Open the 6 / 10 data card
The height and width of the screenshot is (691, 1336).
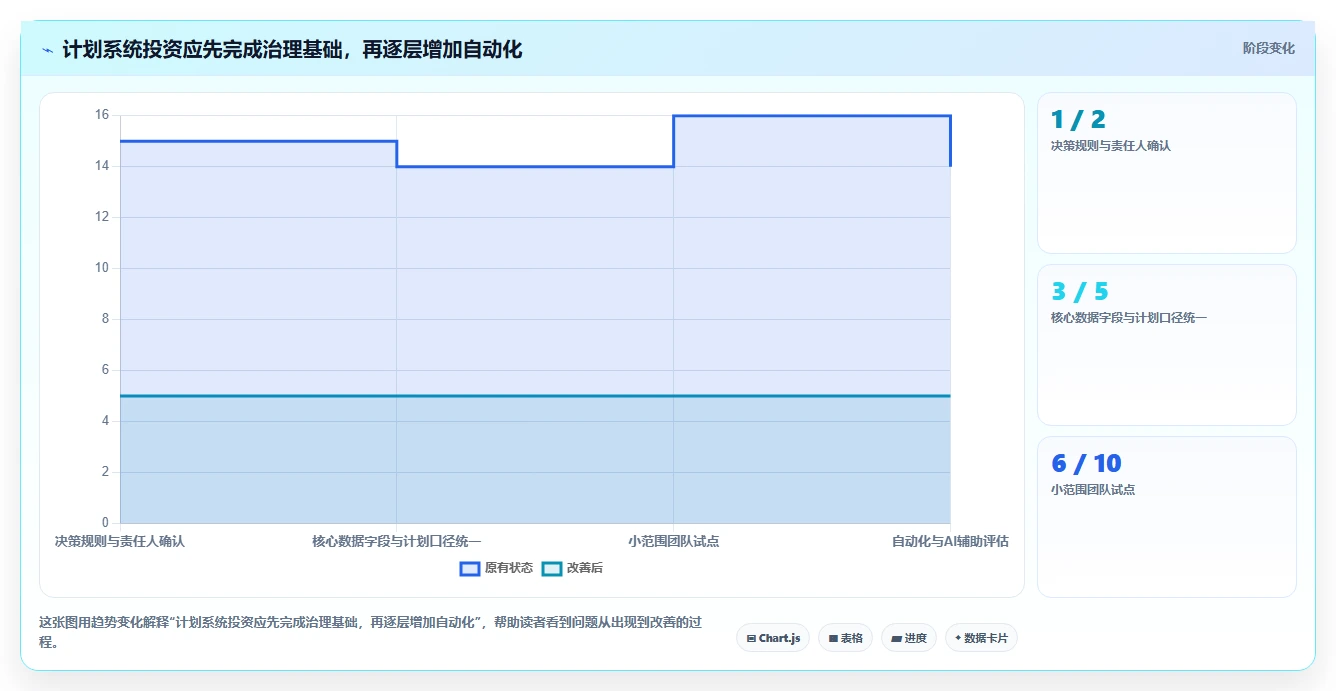point(1167,517)
